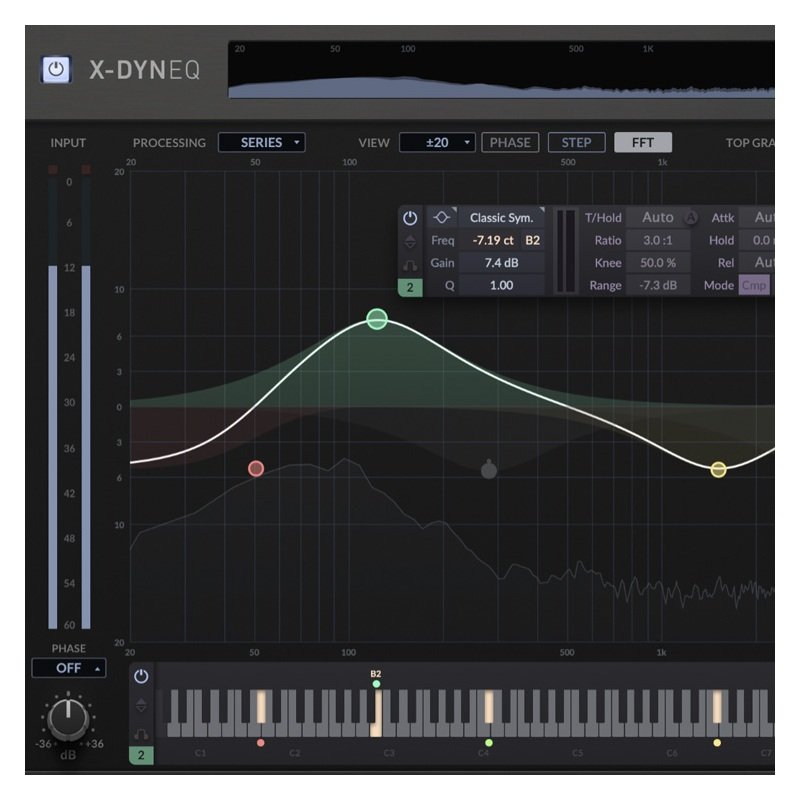Click the input gain knob
This screenshot has width=800, height=800.
(x=68, y=719)
